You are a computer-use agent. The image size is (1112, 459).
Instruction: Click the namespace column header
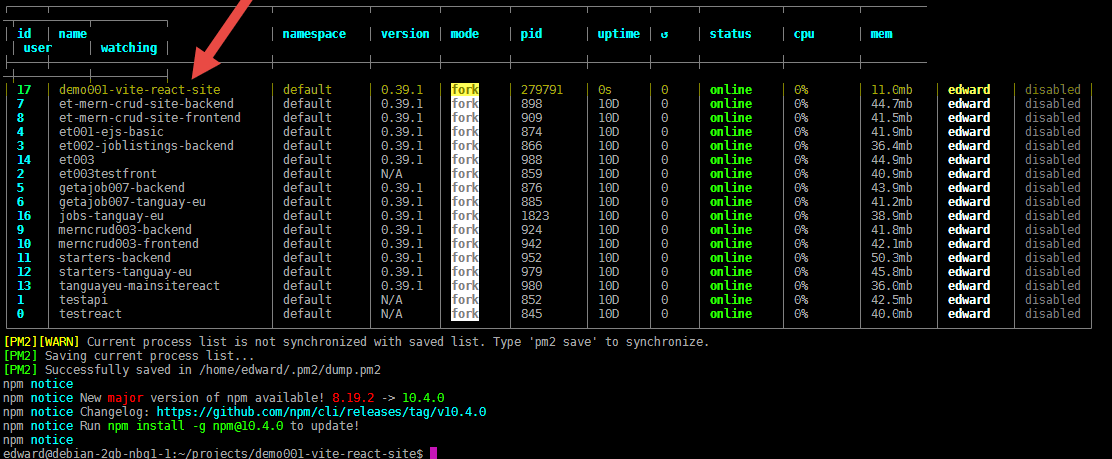tap(314, 34)
